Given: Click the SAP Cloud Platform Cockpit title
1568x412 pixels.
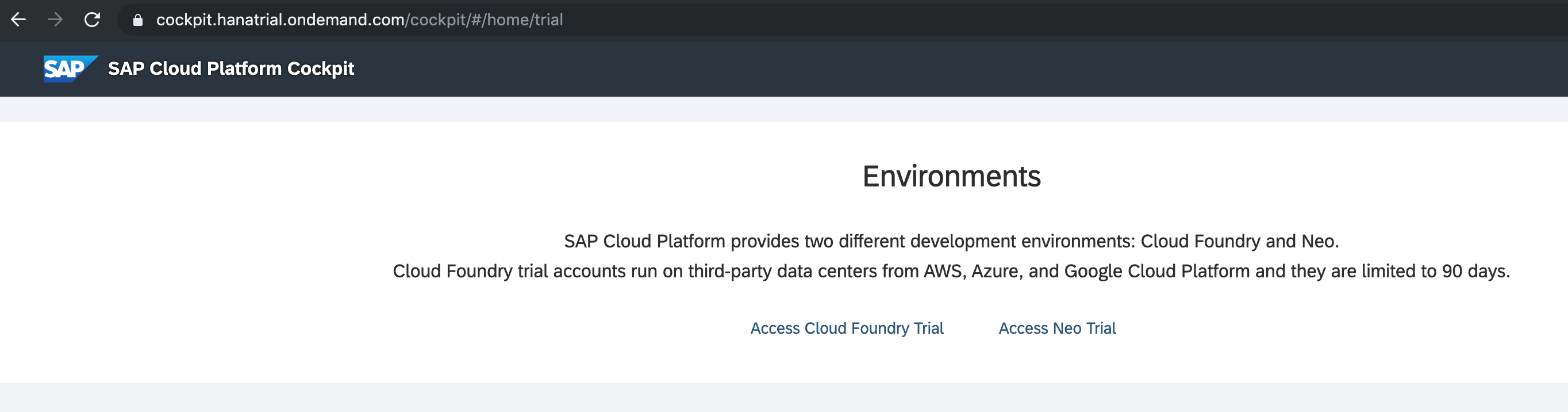Looking at the screenshot, I should [x=230, y=68].
